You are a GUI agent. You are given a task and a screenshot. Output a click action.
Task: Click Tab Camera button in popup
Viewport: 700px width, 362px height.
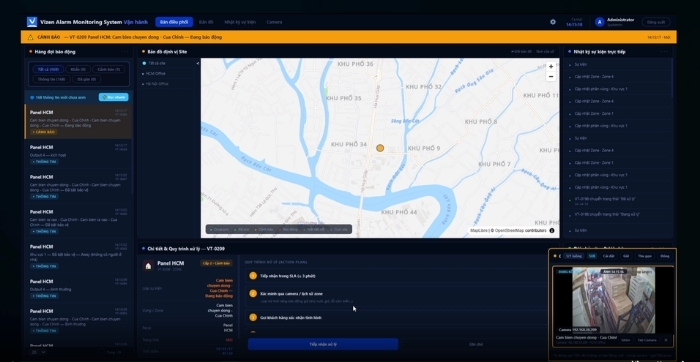click(646, 340)
